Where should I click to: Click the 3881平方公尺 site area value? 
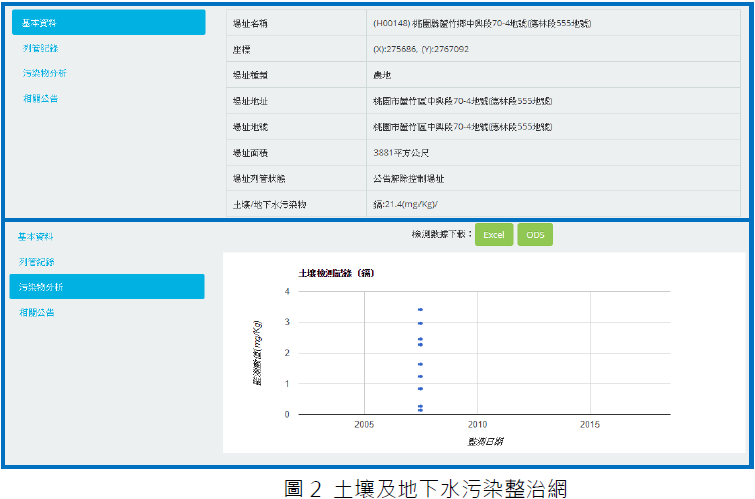[401, 152]
